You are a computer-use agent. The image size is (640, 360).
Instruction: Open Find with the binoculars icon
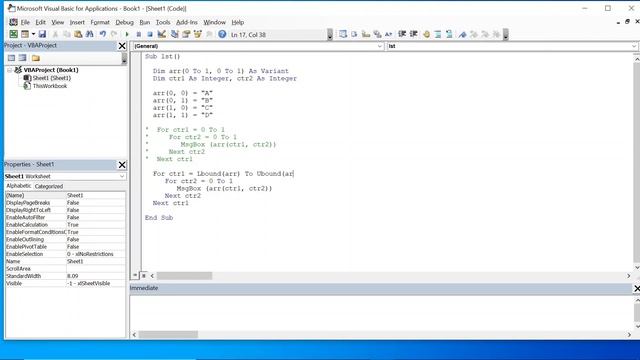(x=89, y=34)
